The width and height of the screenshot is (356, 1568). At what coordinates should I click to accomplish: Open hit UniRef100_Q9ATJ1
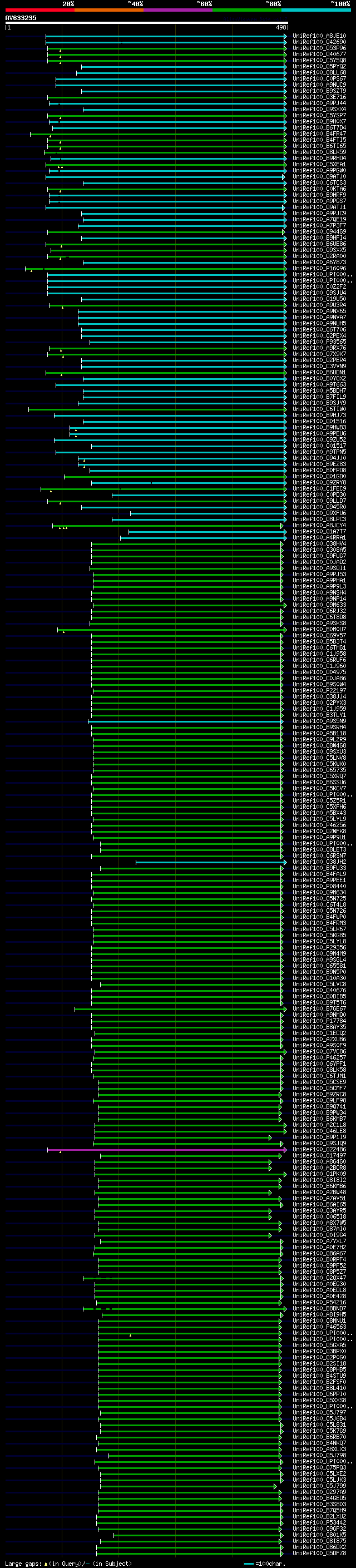point(319,207)
